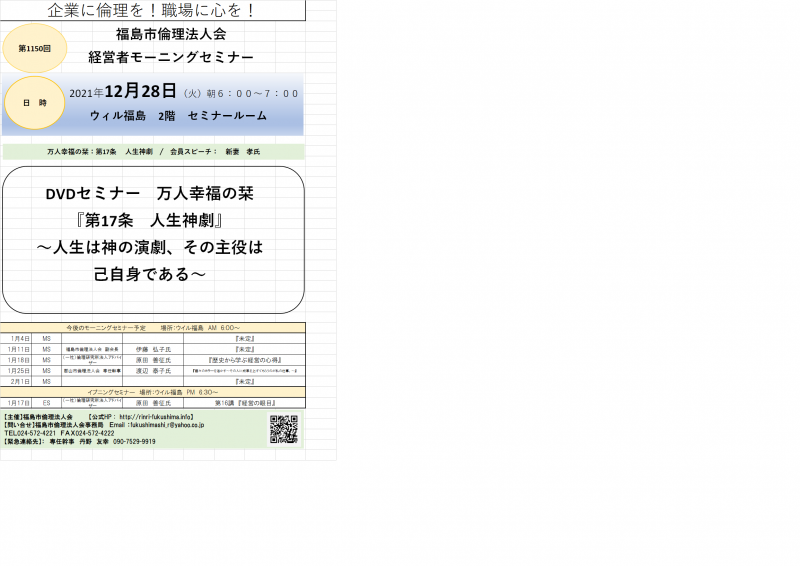Click the QR code image
The image size is (800, 566).
(x=284, y=429)
